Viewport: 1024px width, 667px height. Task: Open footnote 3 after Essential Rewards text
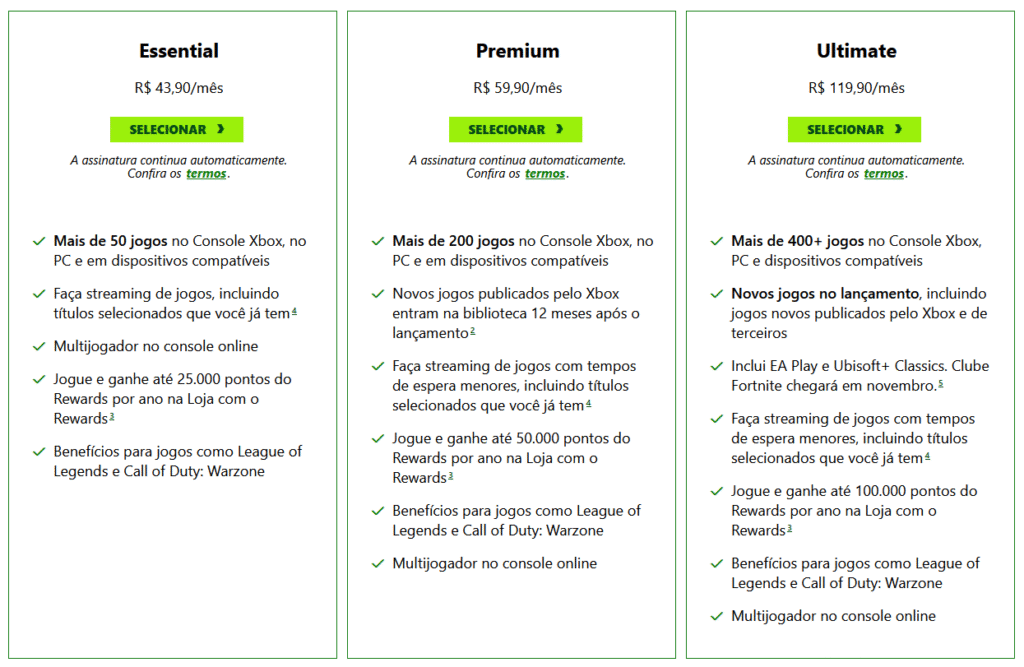click(x=112, y=416)
